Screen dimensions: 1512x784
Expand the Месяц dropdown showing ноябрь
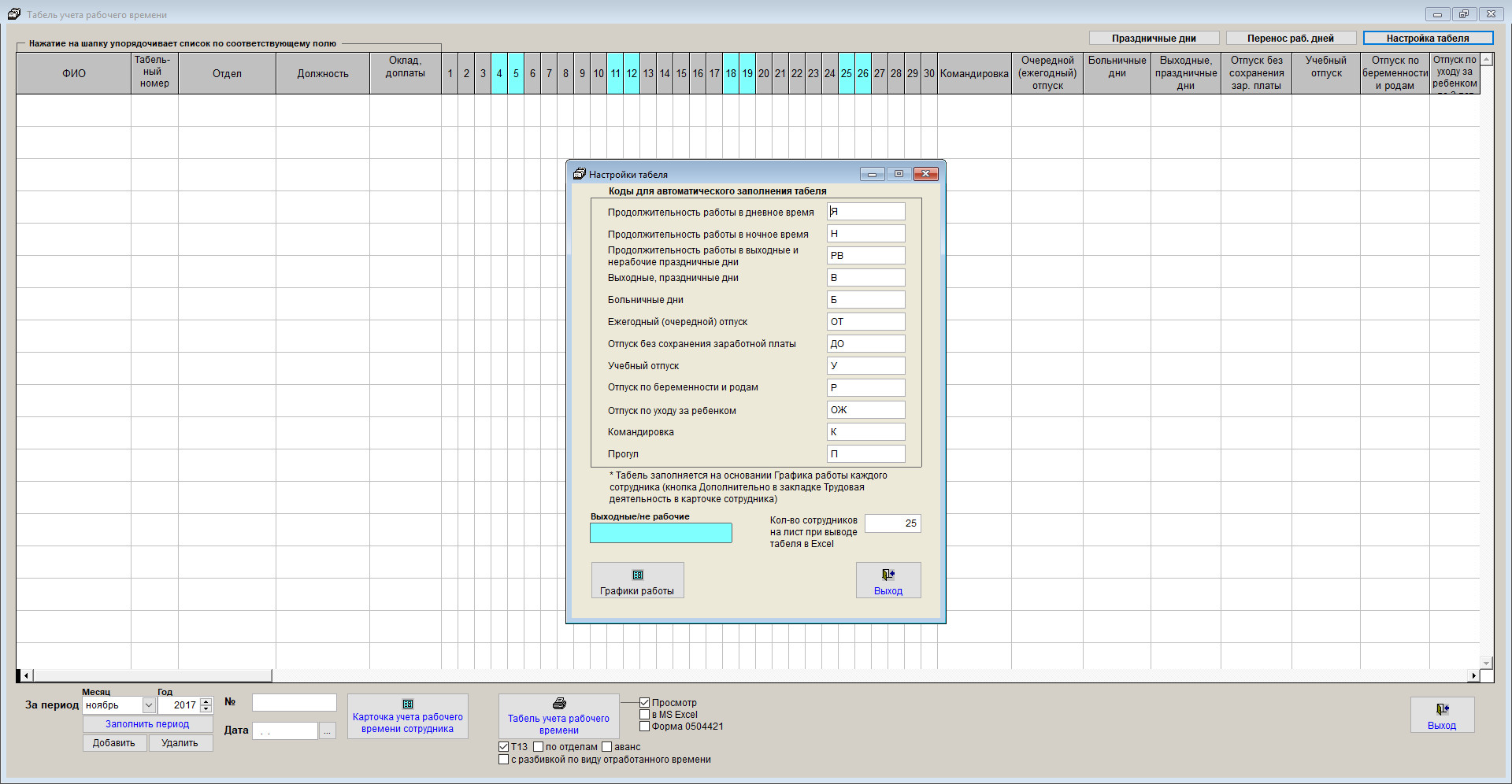(x=148, y=705)
